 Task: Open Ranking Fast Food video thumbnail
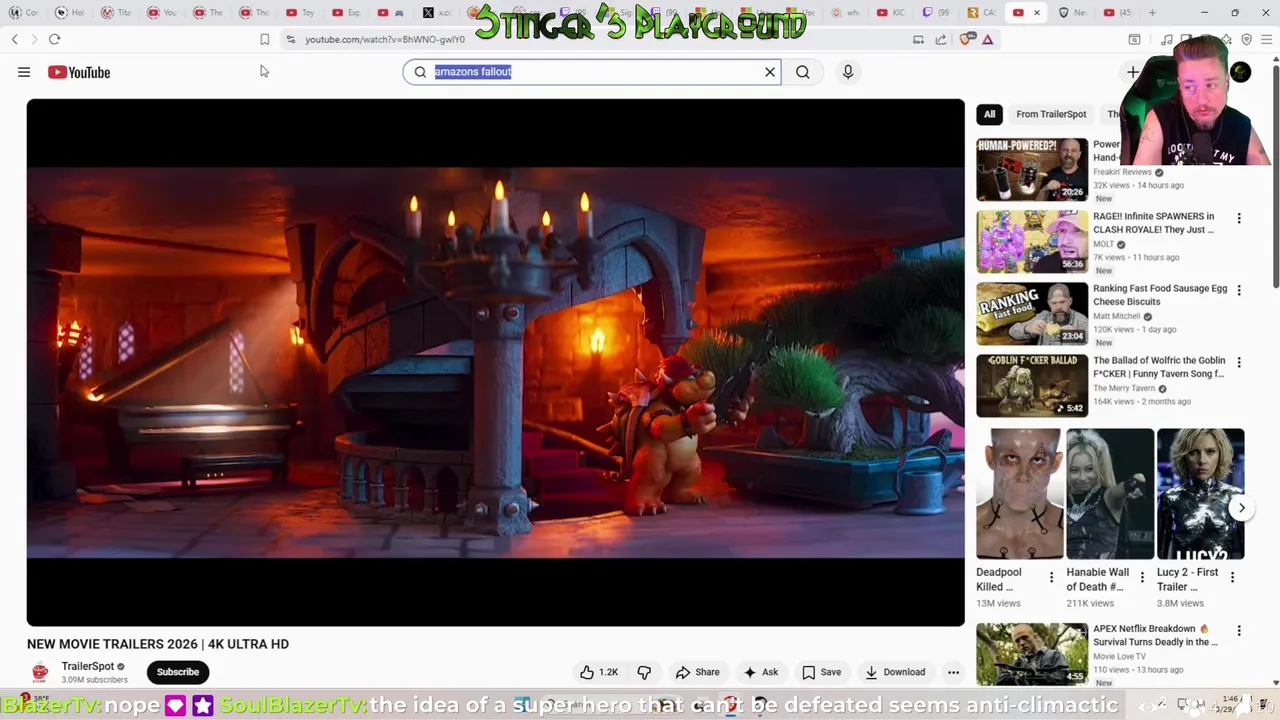coord(1031,313)
